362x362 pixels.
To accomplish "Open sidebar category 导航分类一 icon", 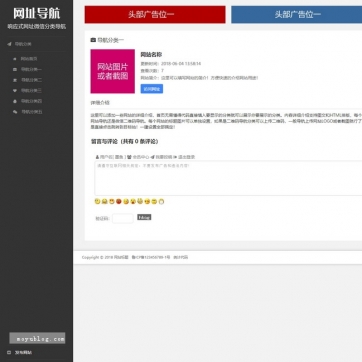I will click(14, 70).
